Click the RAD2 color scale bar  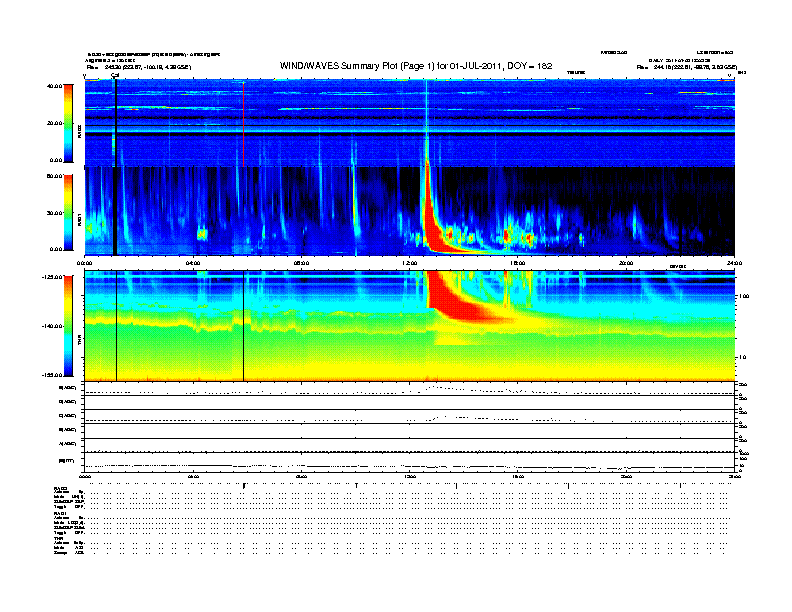point(68,123)
